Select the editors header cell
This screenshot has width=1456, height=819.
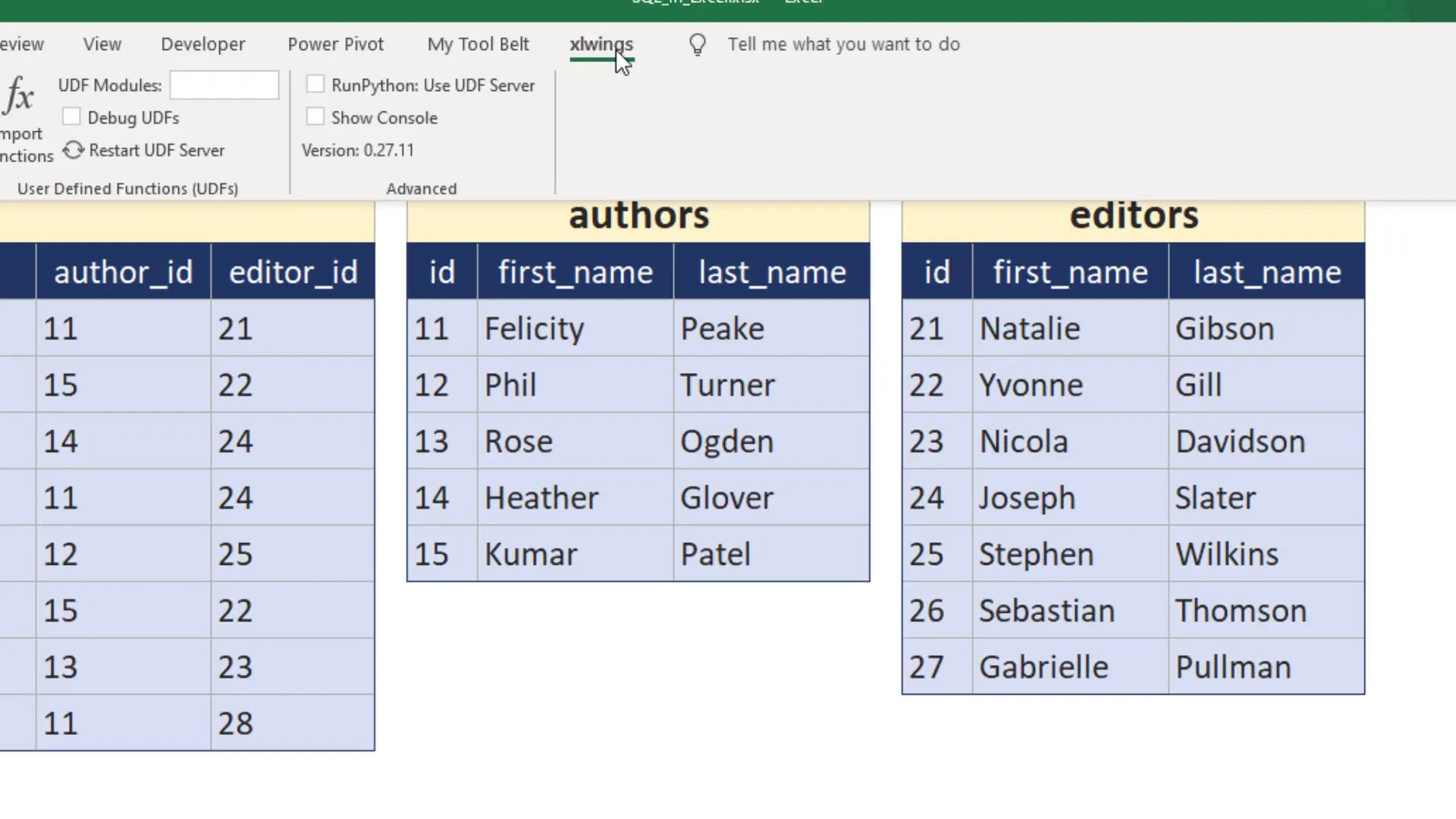point(1133,215)
